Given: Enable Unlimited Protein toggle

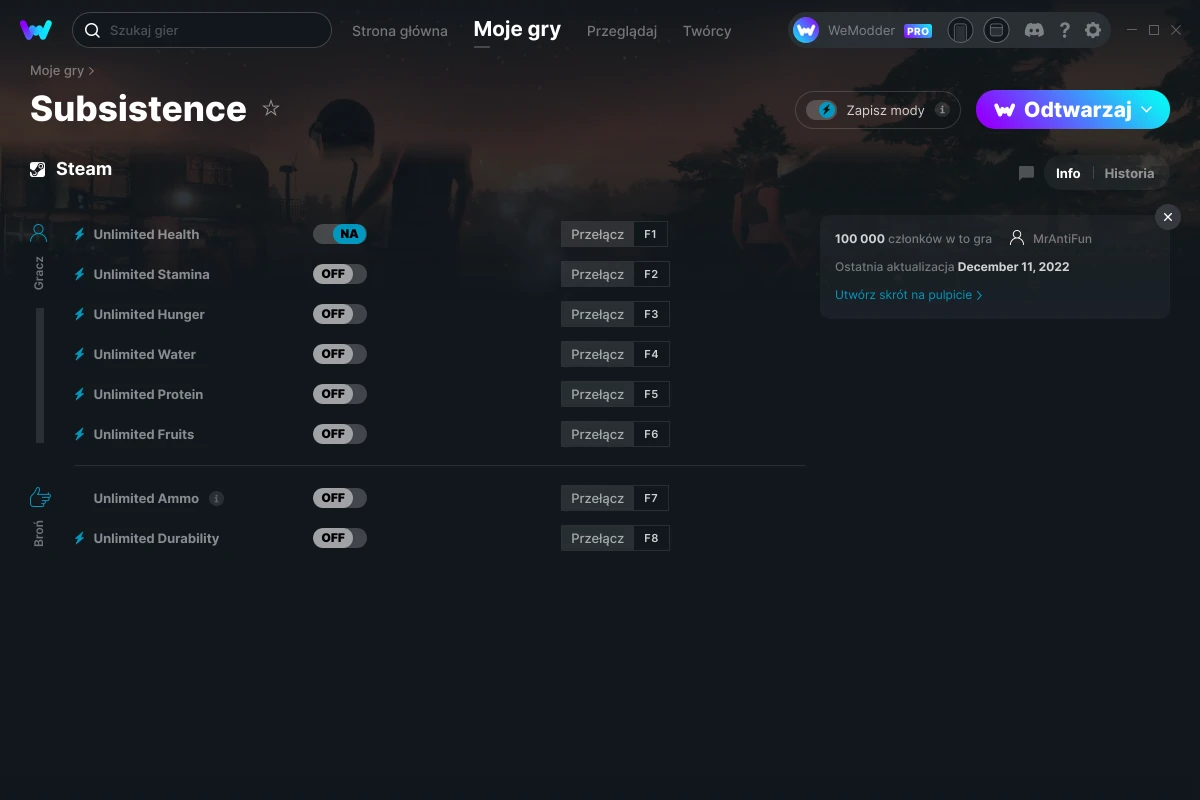Looking at the screenshot, I should tap(340, 394).
